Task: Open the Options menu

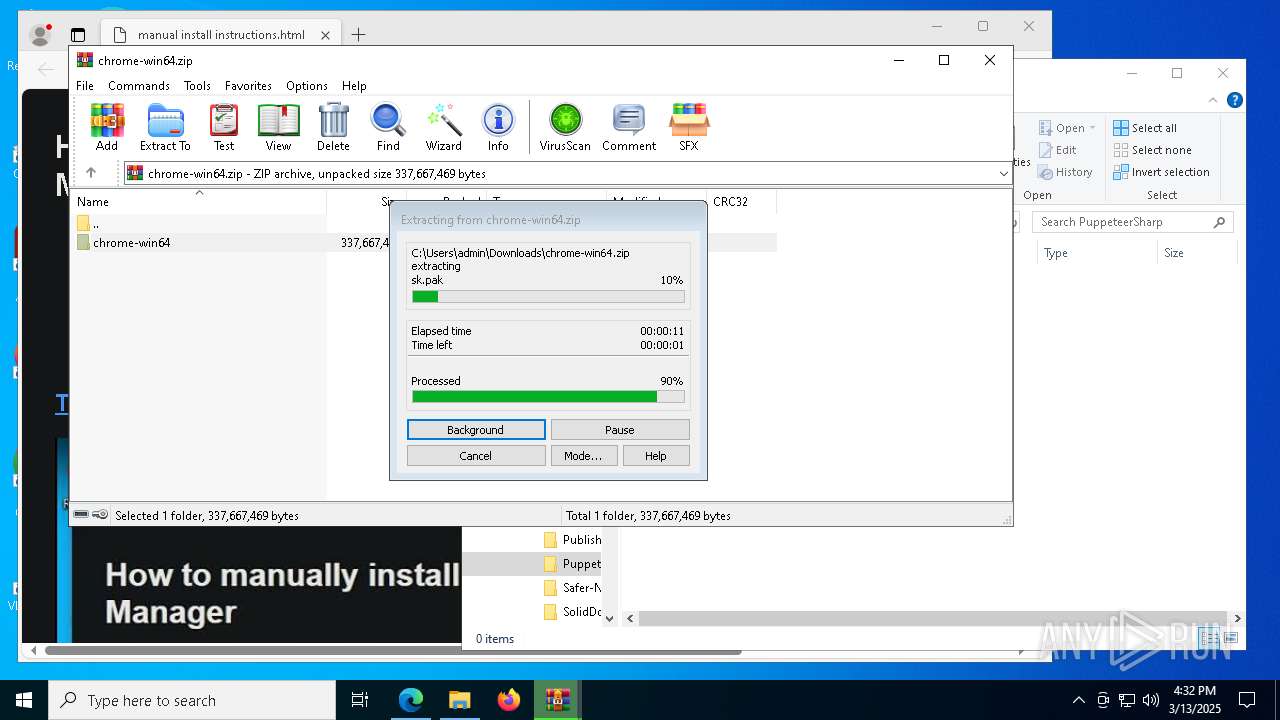Action: click(x=307, y=86)
